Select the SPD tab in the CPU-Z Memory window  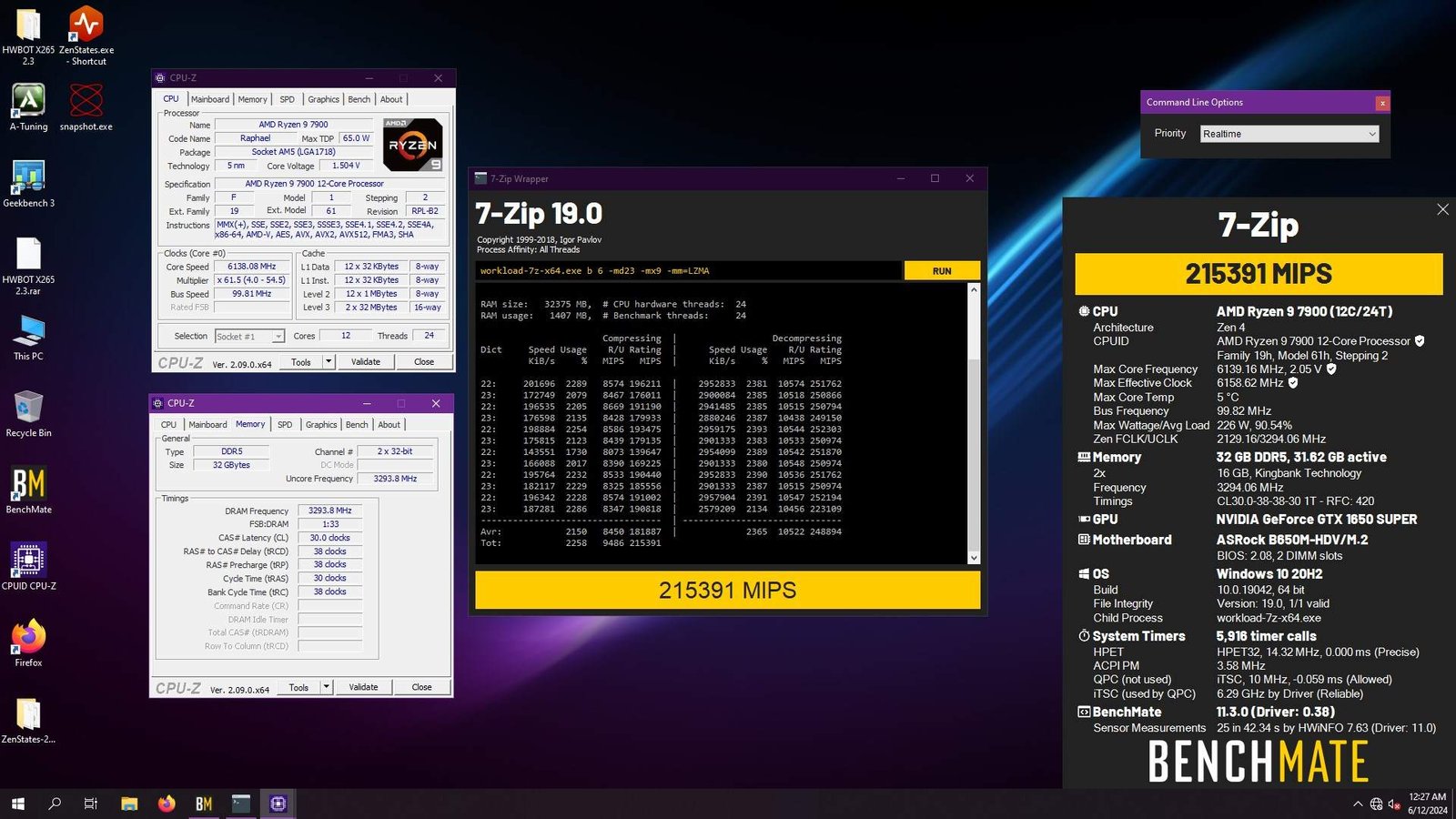pyautogui.click(x=285, y=425)
